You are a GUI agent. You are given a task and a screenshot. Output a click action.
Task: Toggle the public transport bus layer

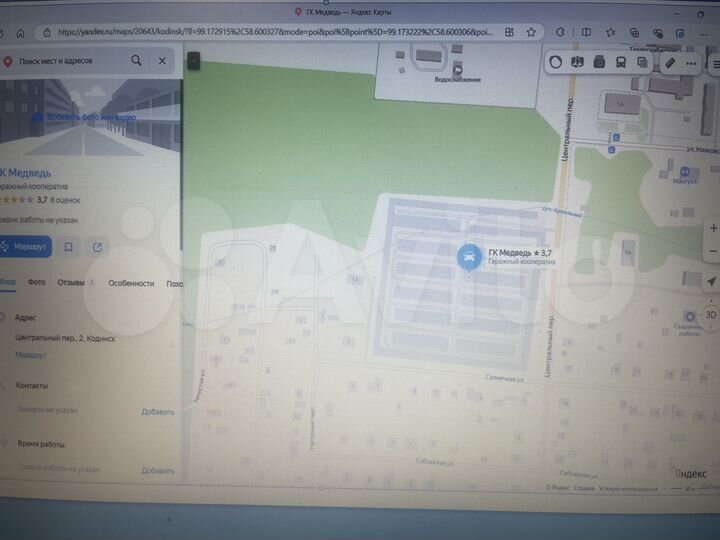click(621, 62)
